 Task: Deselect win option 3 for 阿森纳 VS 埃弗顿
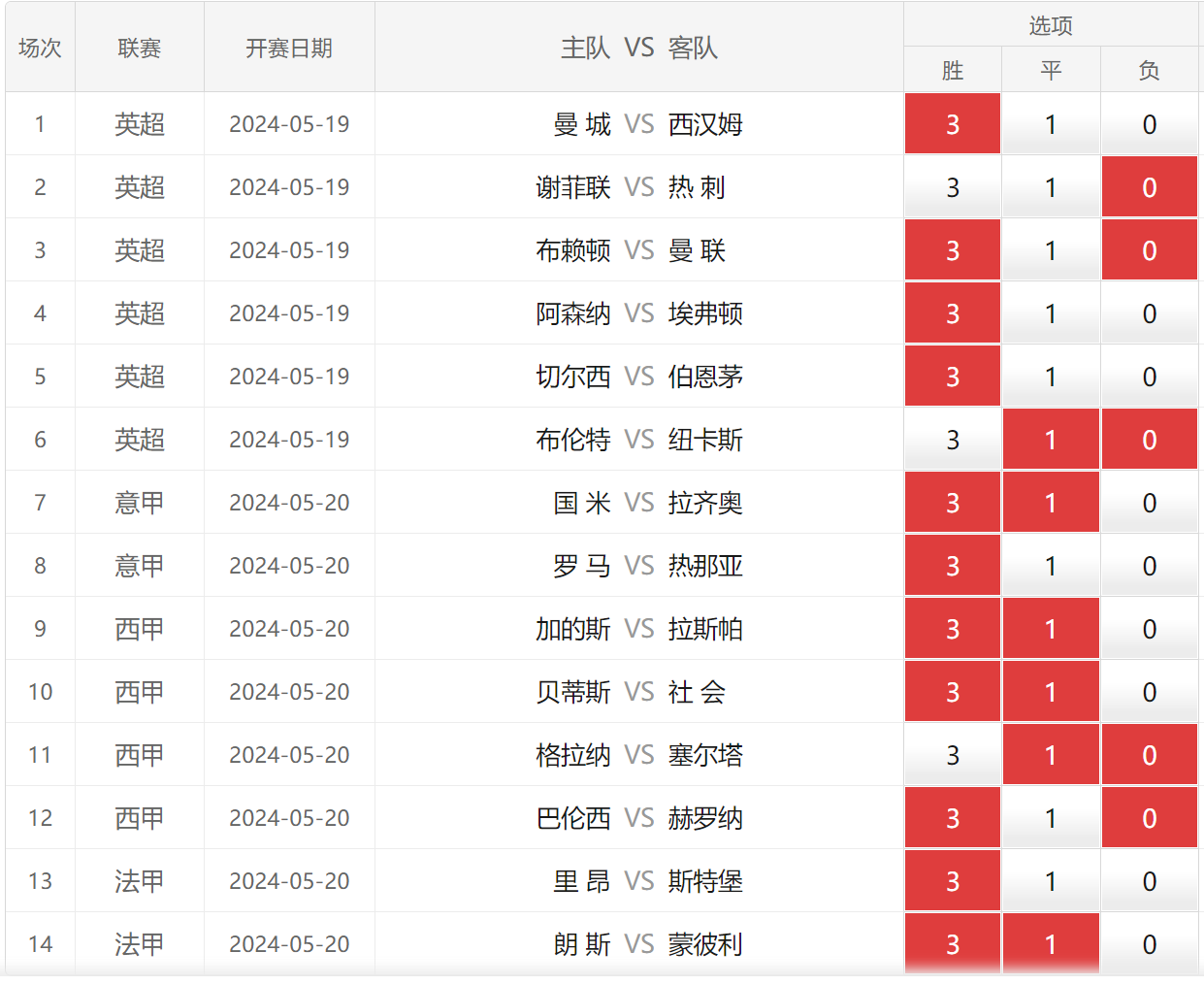tap(953, 313)
